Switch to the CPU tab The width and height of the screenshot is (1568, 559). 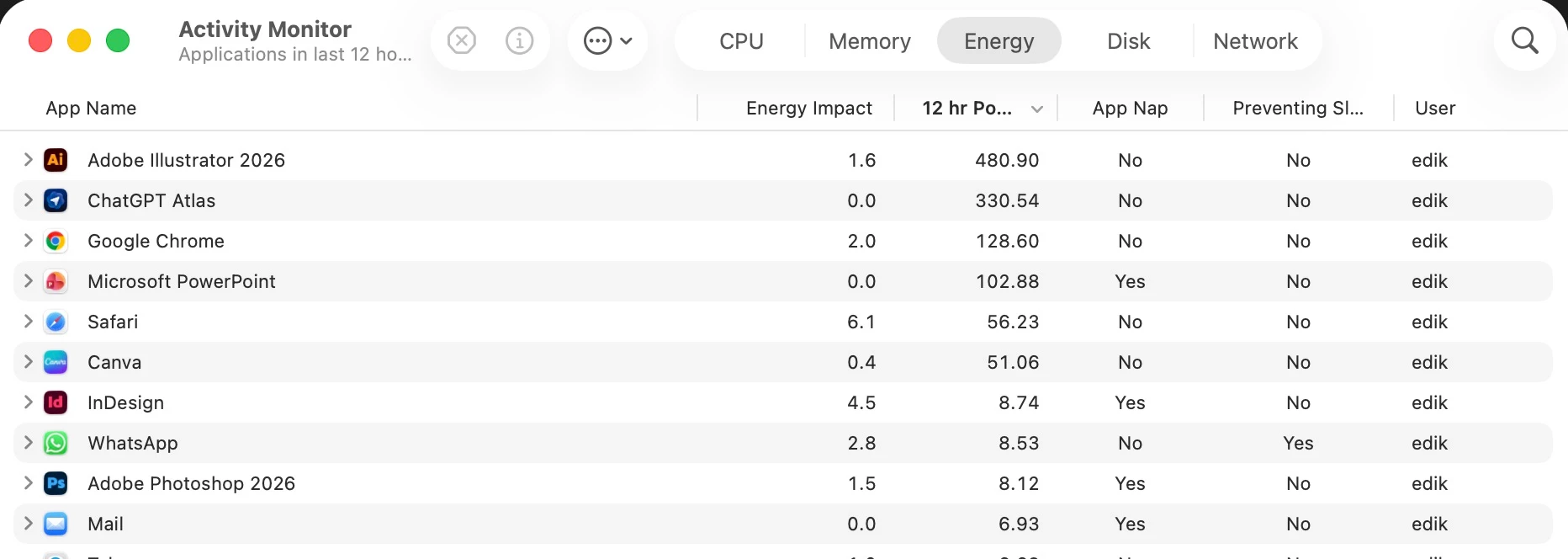point(741,41)
